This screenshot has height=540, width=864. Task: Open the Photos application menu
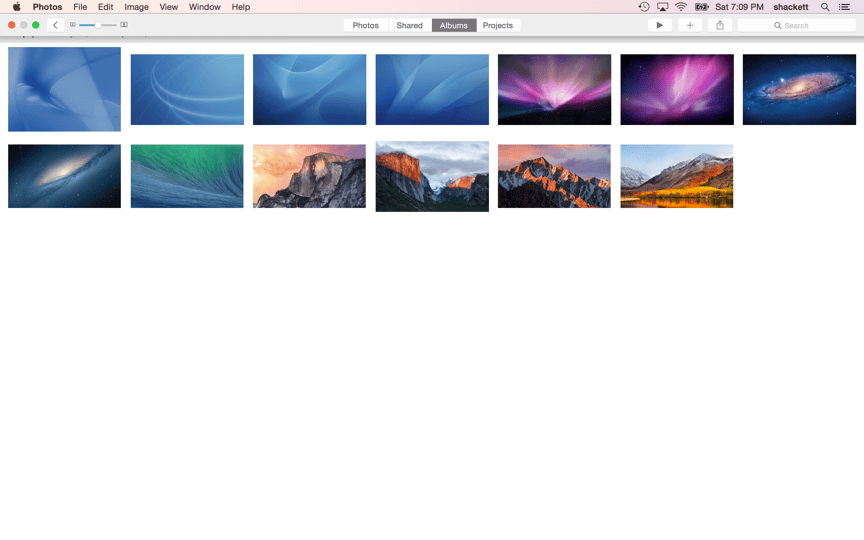pos(47,7)
